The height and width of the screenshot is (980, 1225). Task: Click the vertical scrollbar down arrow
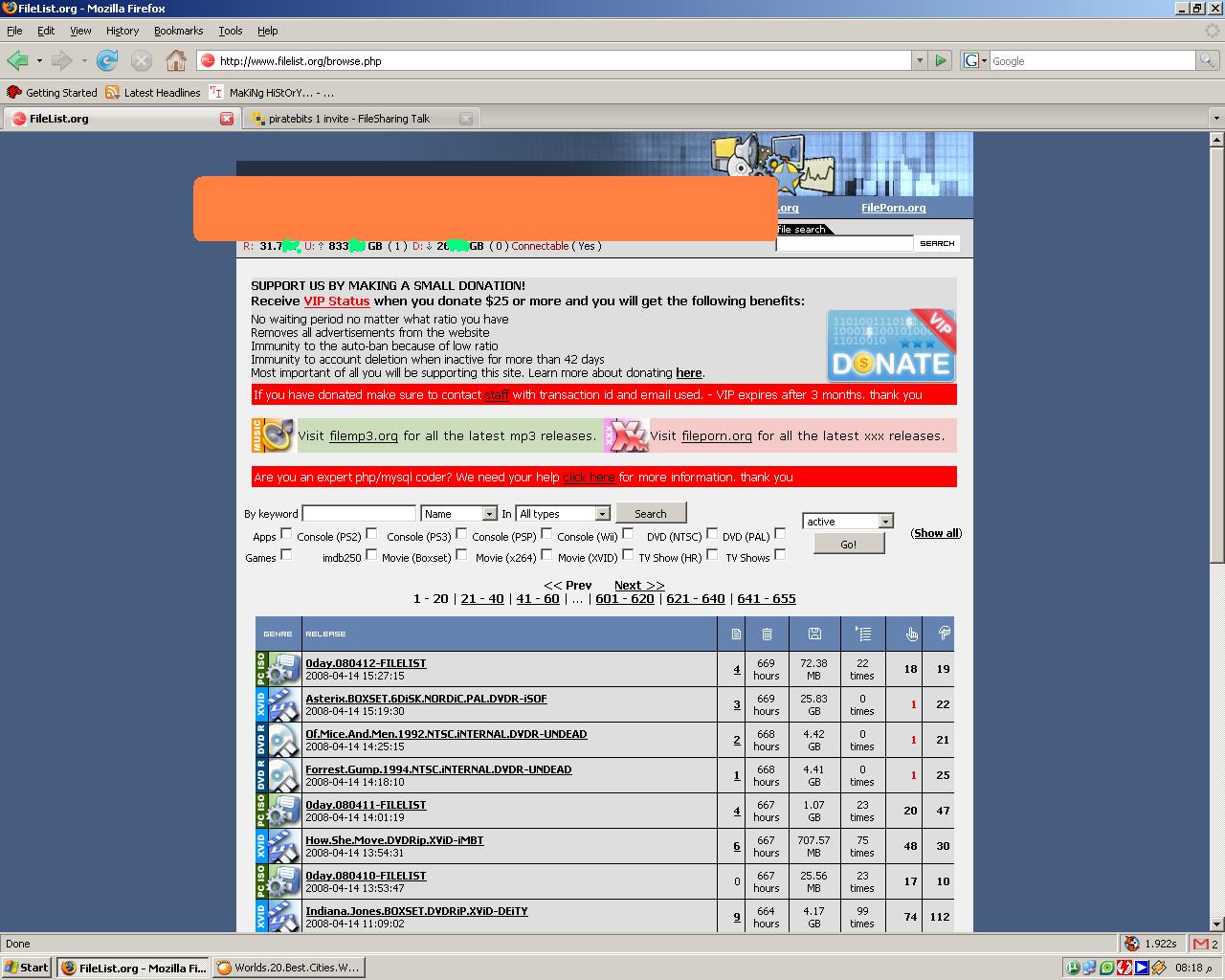point(1216,924)
